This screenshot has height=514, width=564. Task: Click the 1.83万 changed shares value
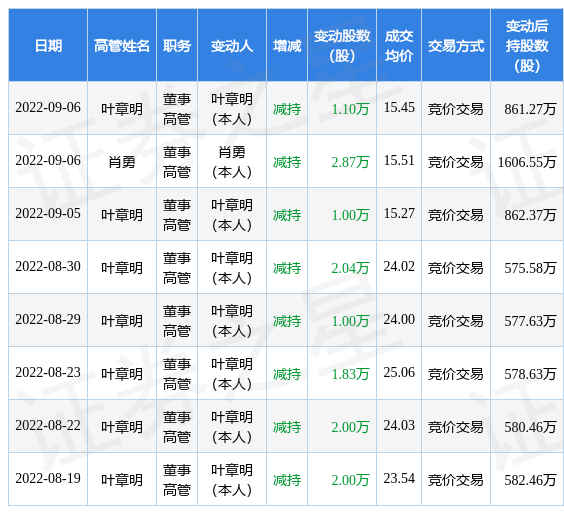tap(350, 374)
